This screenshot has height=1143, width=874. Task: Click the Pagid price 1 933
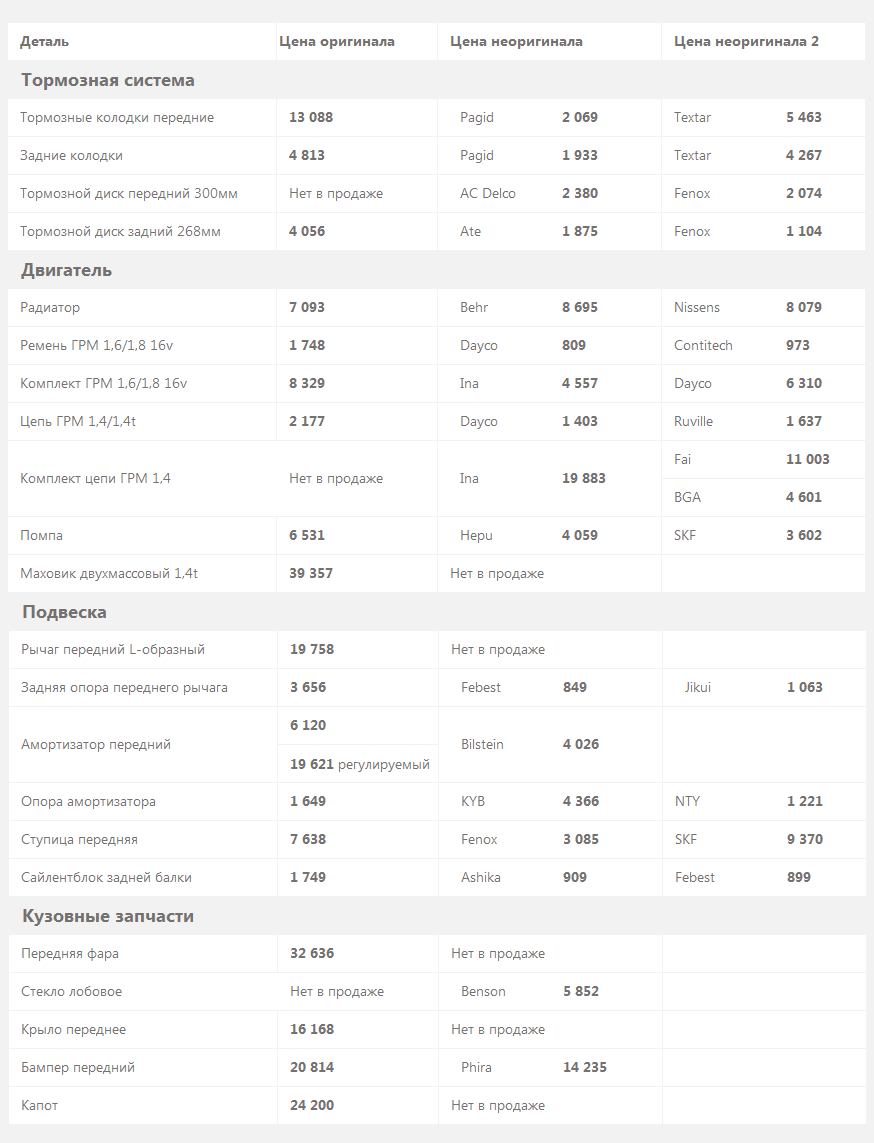pos(580,155)
